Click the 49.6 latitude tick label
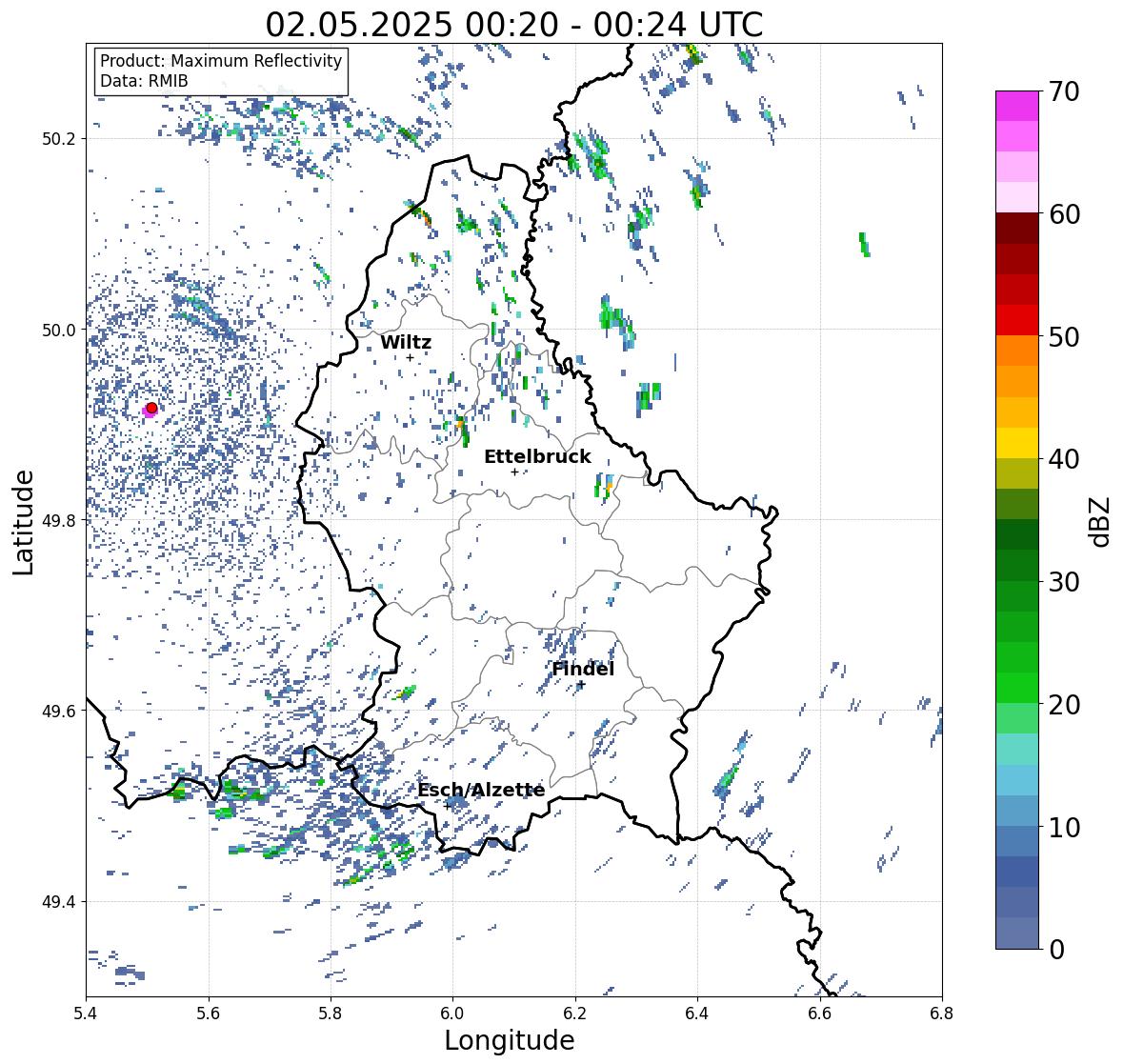Image resolution: width=1123 pixels, height=1064 pixels. tap(59, 711)
